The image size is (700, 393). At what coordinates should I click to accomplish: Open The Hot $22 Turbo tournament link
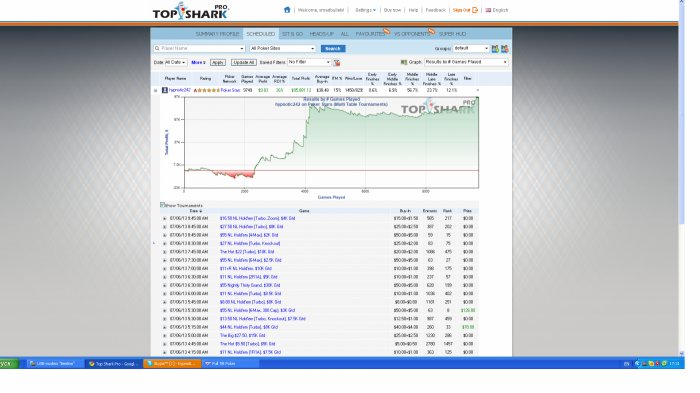pyautogui.click(x=247, y=252)
